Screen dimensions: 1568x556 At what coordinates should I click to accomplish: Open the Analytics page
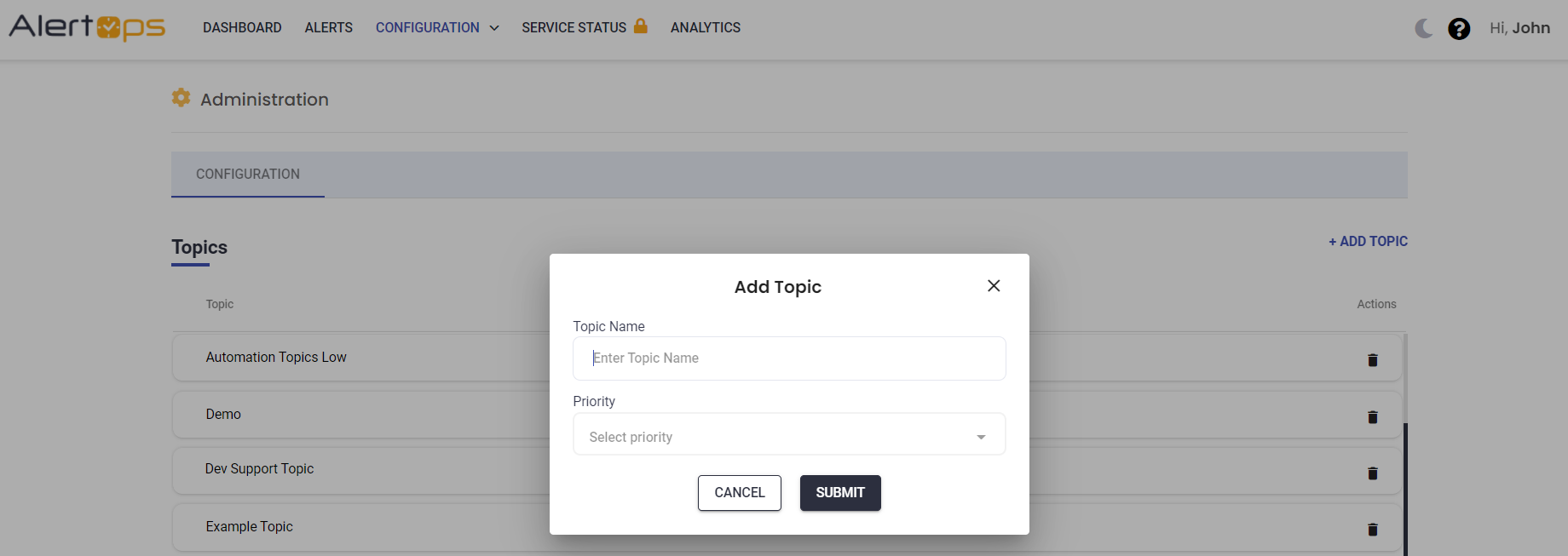(705, 27)
